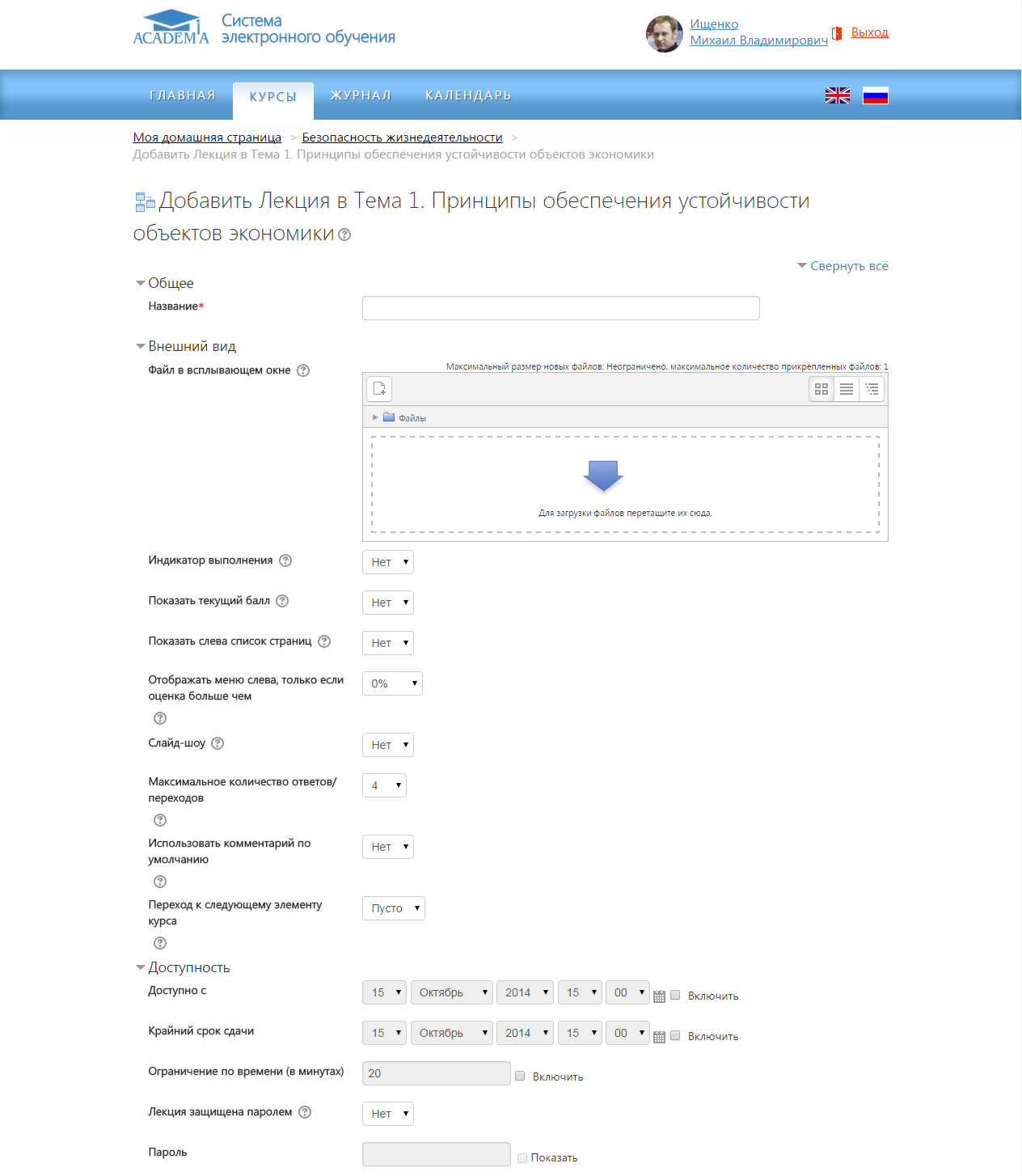Image resolution: width=1022 pixels, height=1176 pixels.
Task: Switch file manager to tree view
Action: [x=872, y=389]
